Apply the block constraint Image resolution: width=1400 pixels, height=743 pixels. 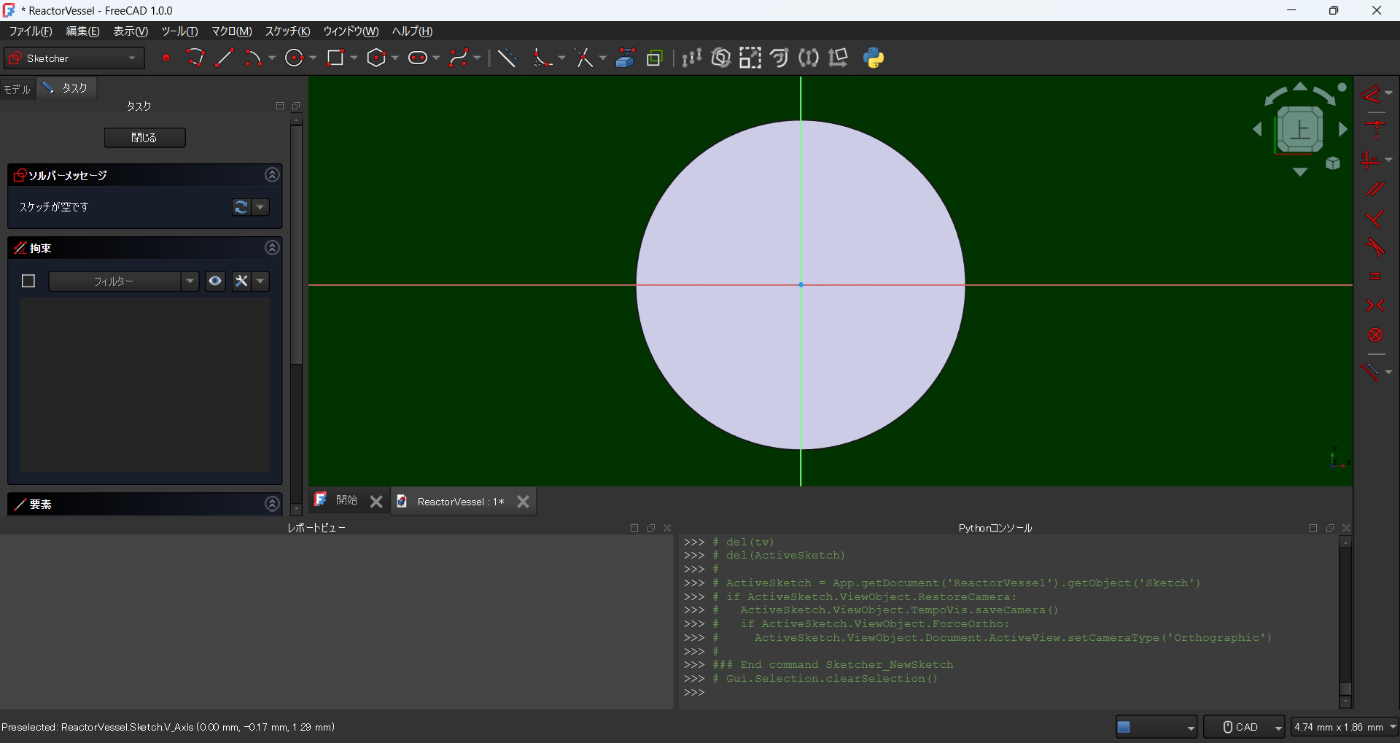pos(1374,334)
